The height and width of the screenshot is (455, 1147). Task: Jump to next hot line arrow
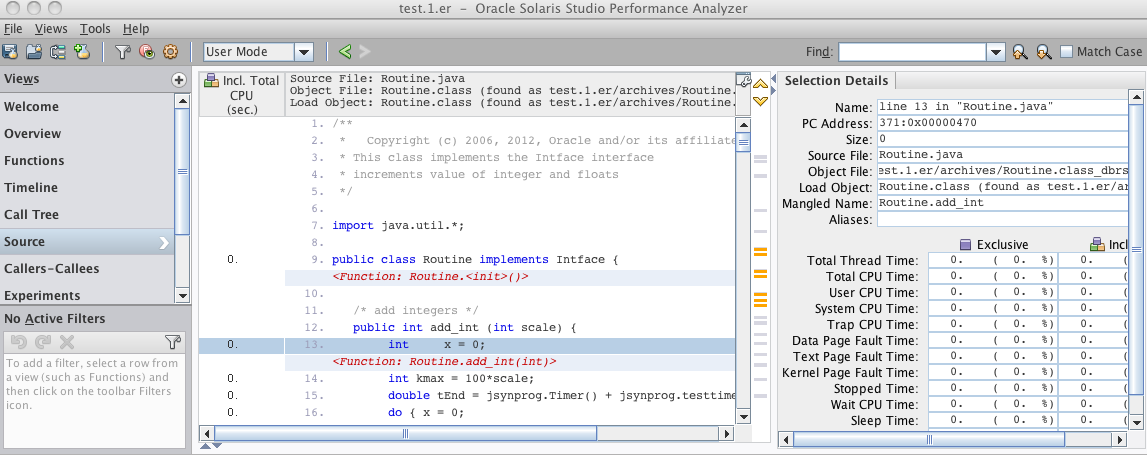(760, 100)
